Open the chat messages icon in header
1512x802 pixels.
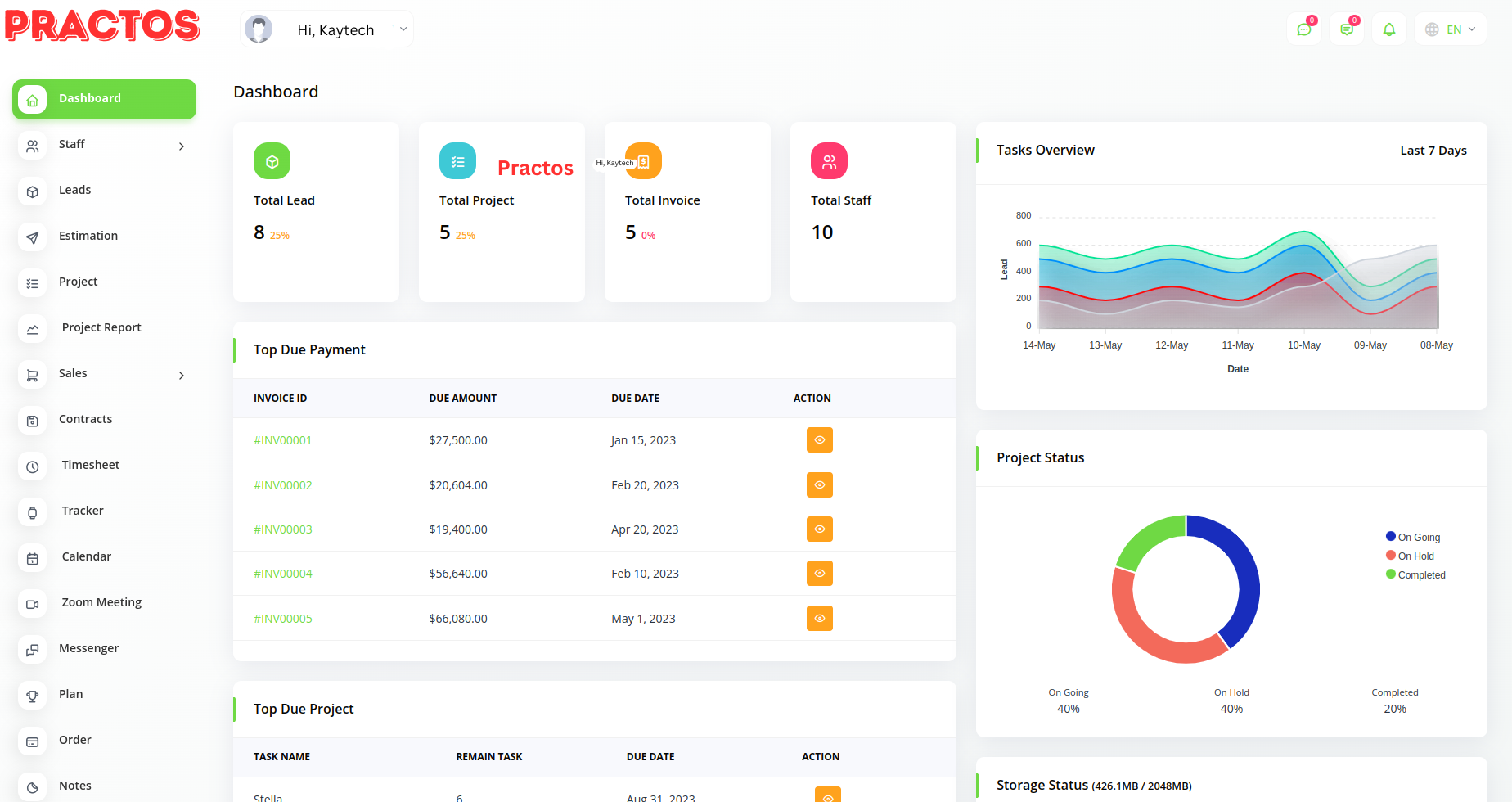(x=1303, y=29)
